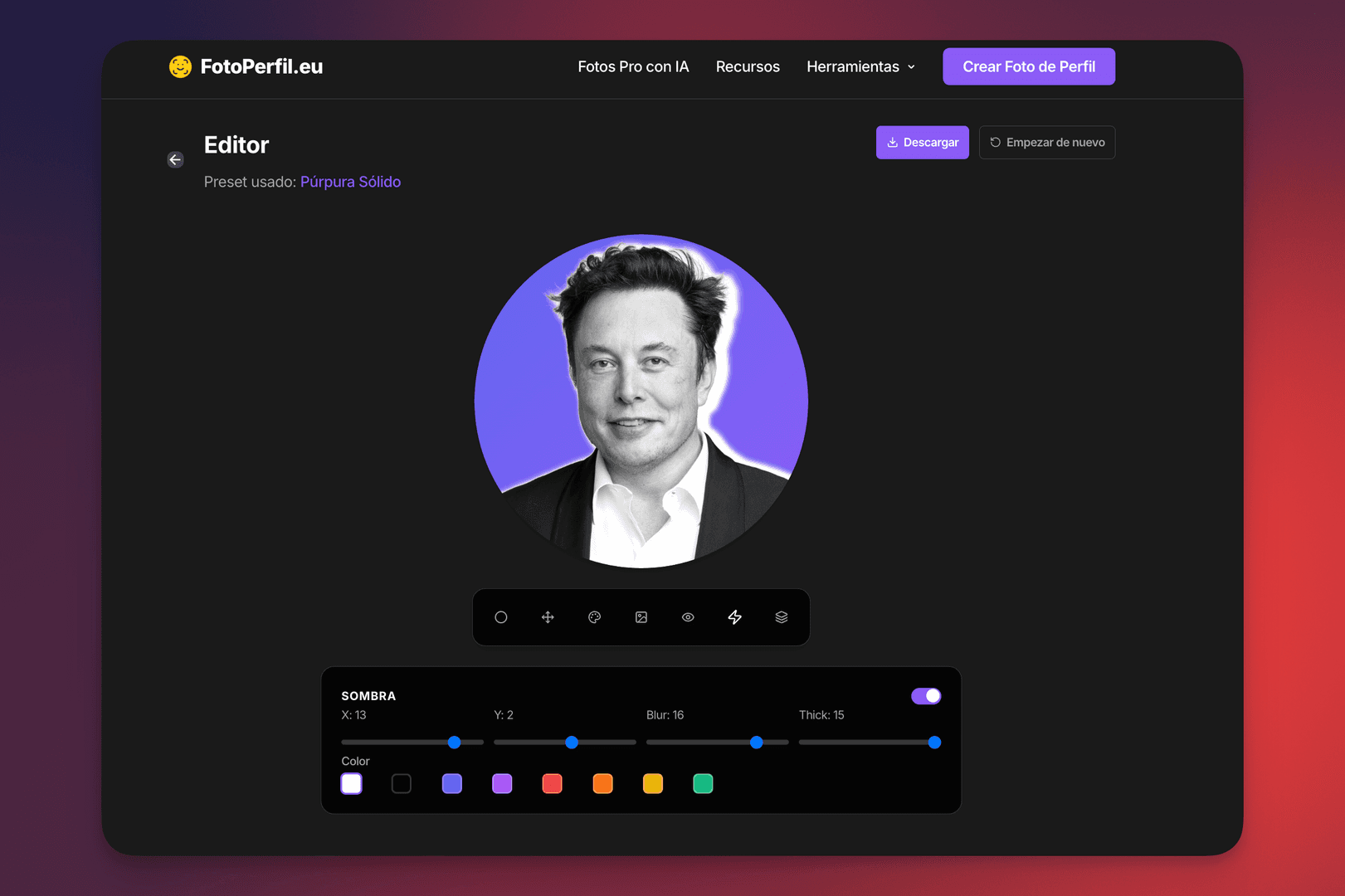Disable the Sombra shadow toggle
The width and height of the screenshot is (1345, 896).
coord(925,696)
